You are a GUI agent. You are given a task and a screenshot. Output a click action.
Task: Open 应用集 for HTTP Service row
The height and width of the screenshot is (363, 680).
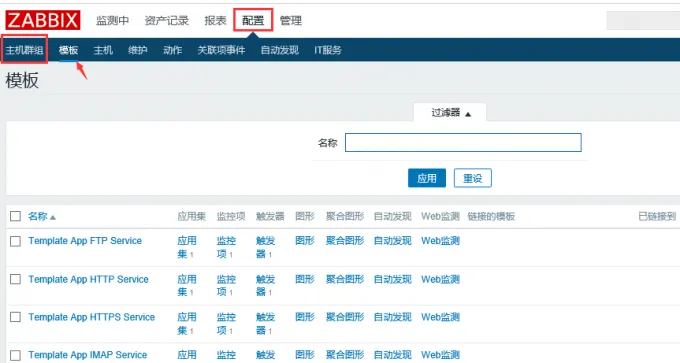tap(186, 285)
